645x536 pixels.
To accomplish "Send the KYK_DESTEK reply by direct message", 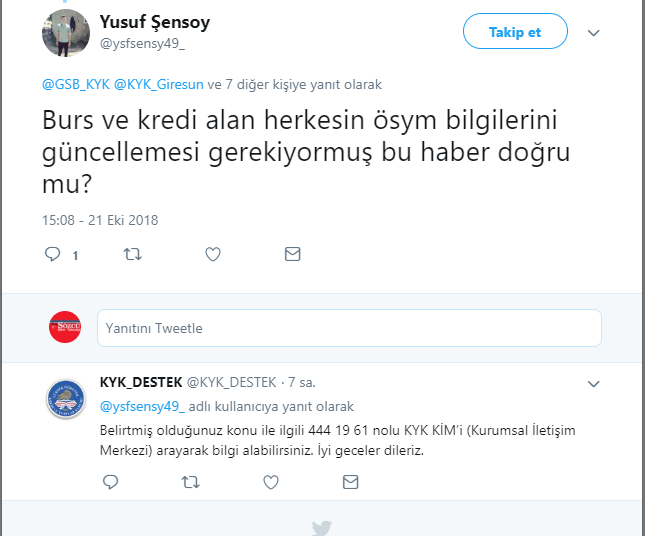I will point(350,482).
